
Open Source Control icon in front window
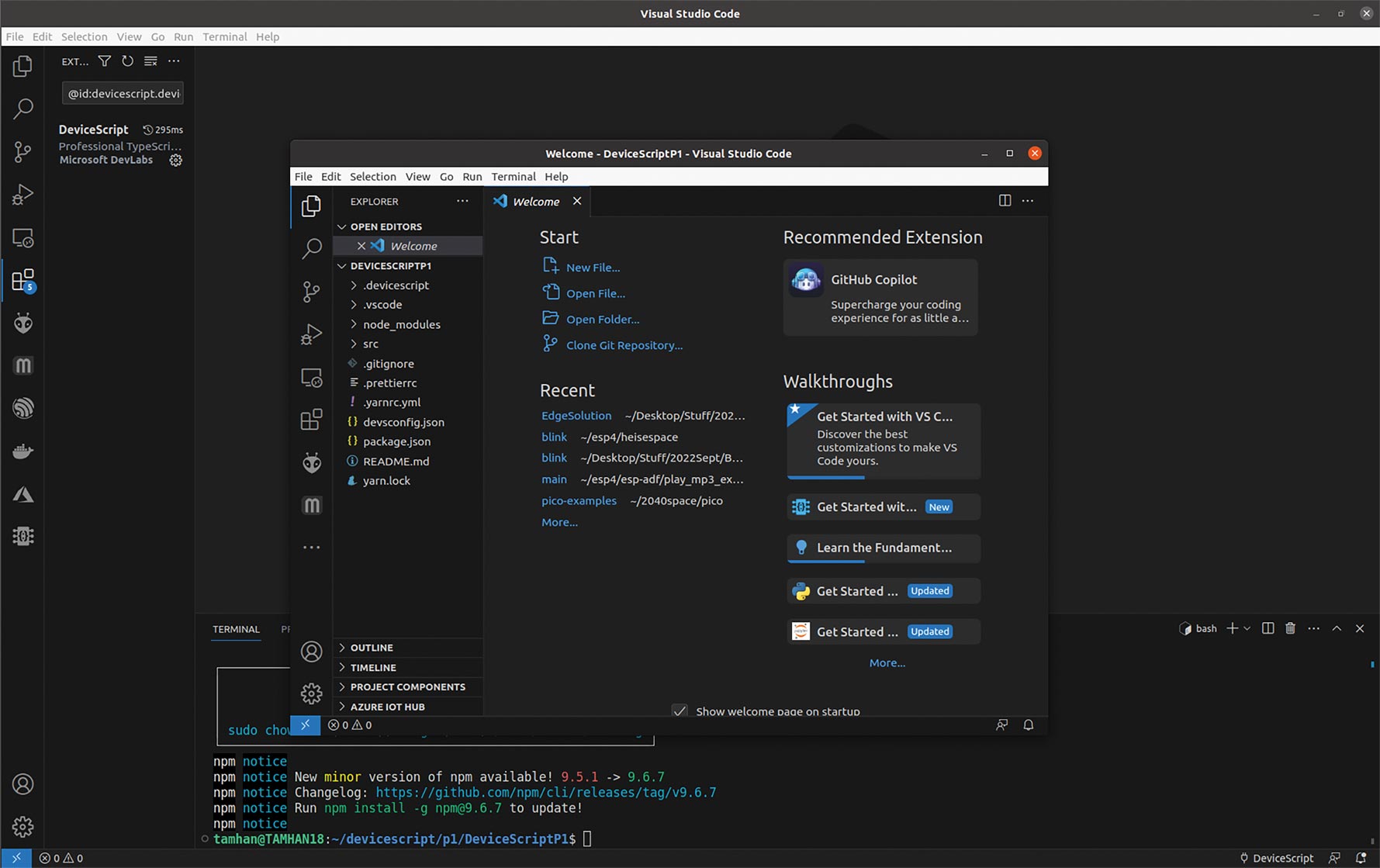(x=311, y=292)
